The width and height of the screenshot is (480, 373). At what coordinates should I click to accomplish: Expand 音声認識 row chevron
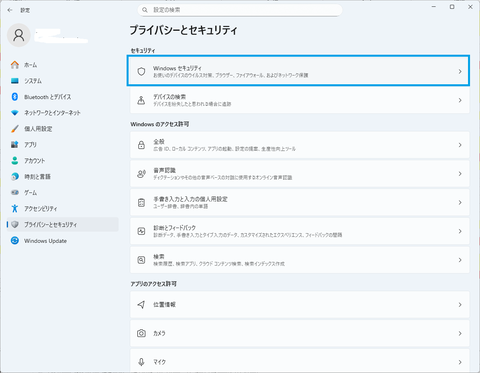[x=460, y=174]
